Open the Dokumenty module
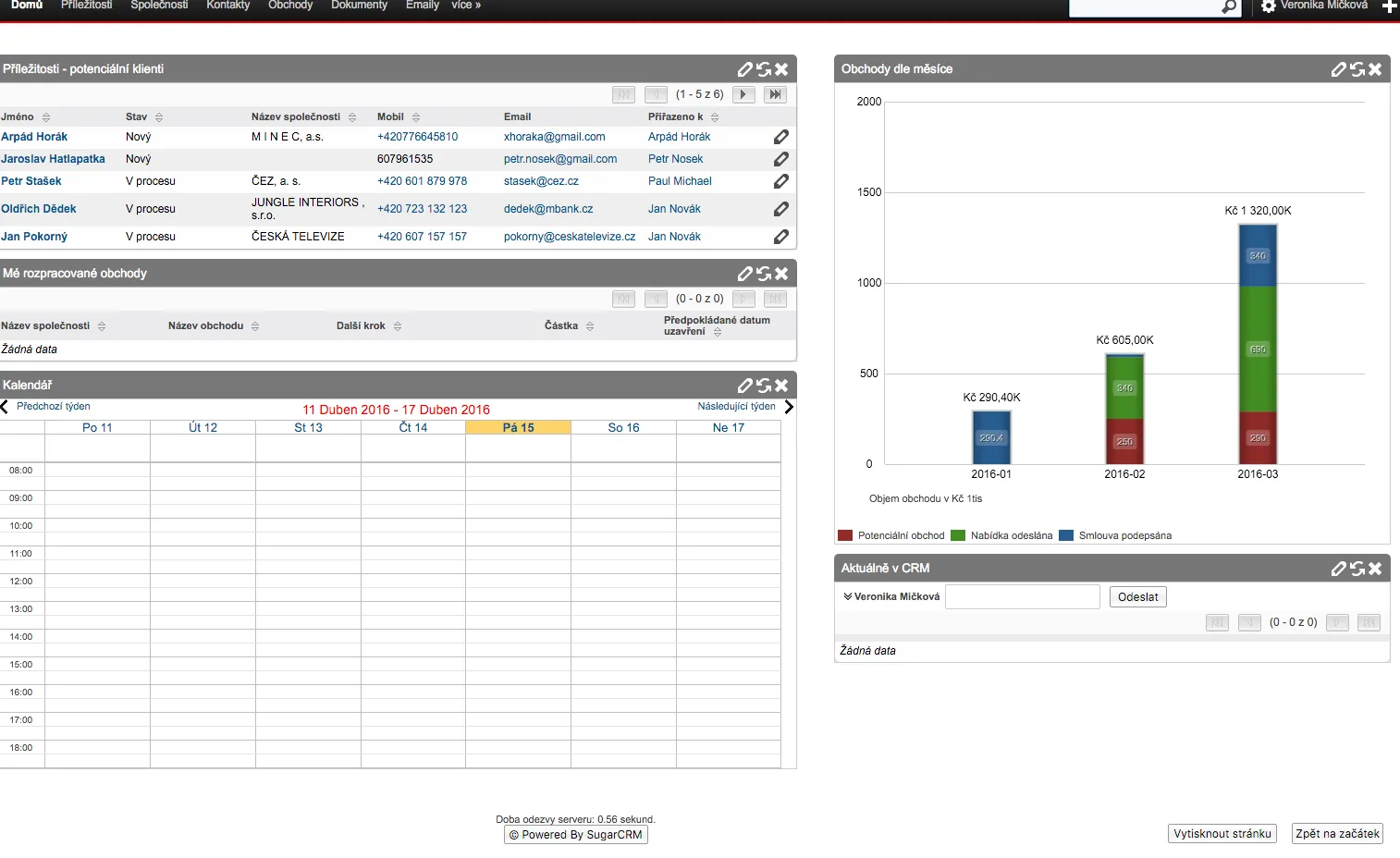 [360, 6]
